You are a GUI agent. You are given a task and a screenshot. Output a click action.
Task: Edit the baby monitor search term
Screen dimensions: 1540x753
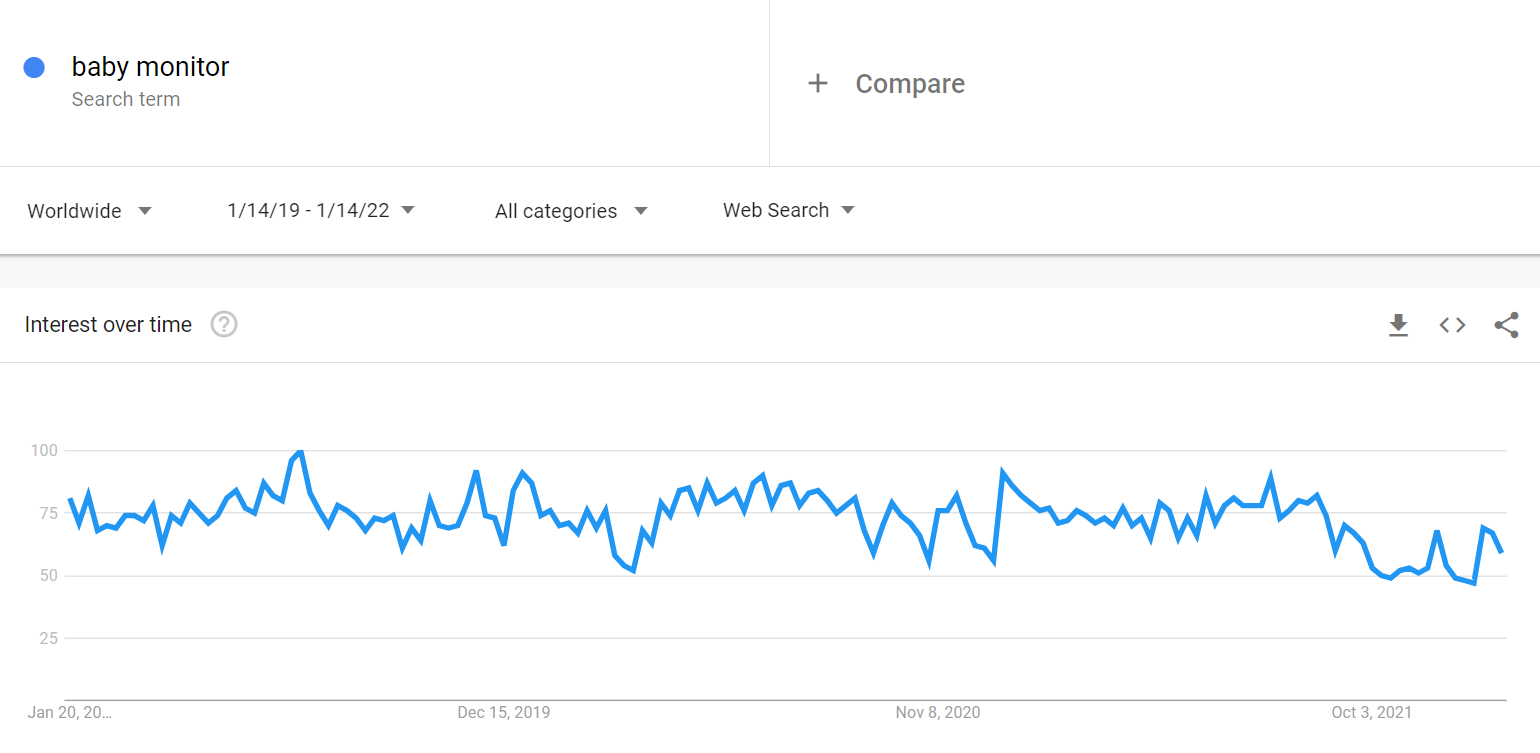(150, 67)
